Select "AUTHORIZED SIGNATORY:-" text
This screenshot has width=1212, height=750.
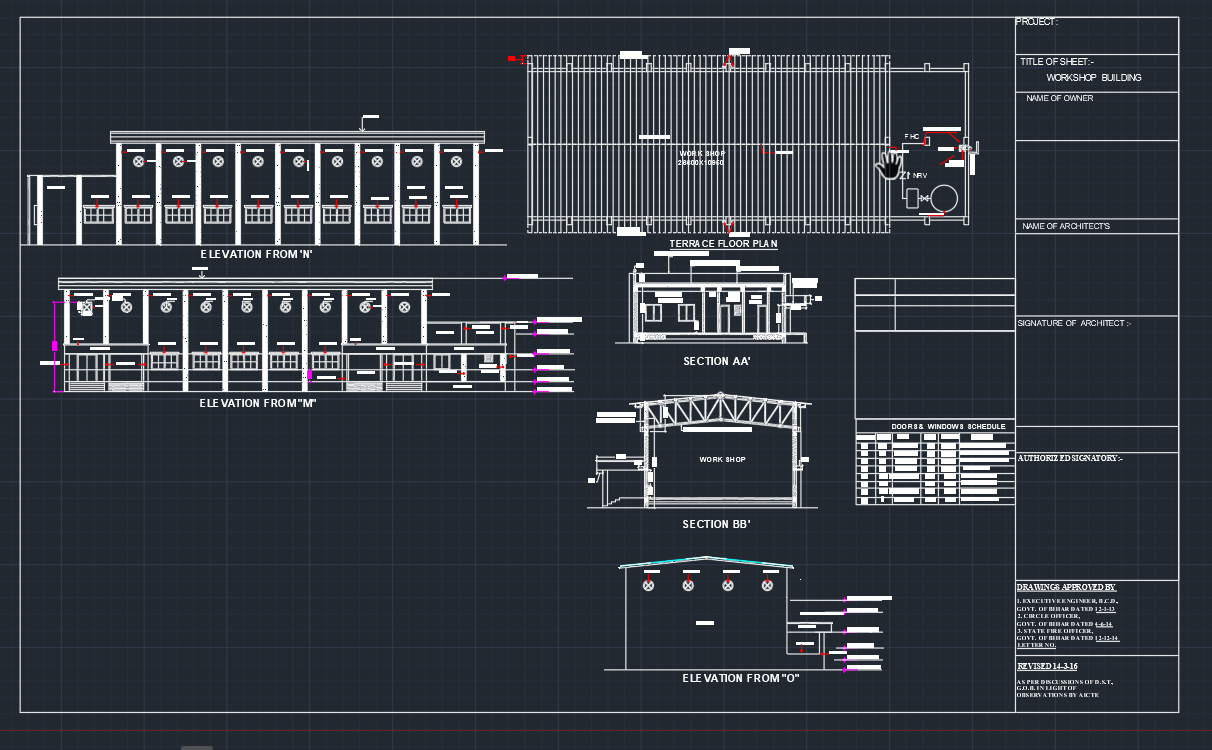pos(1070,458)
